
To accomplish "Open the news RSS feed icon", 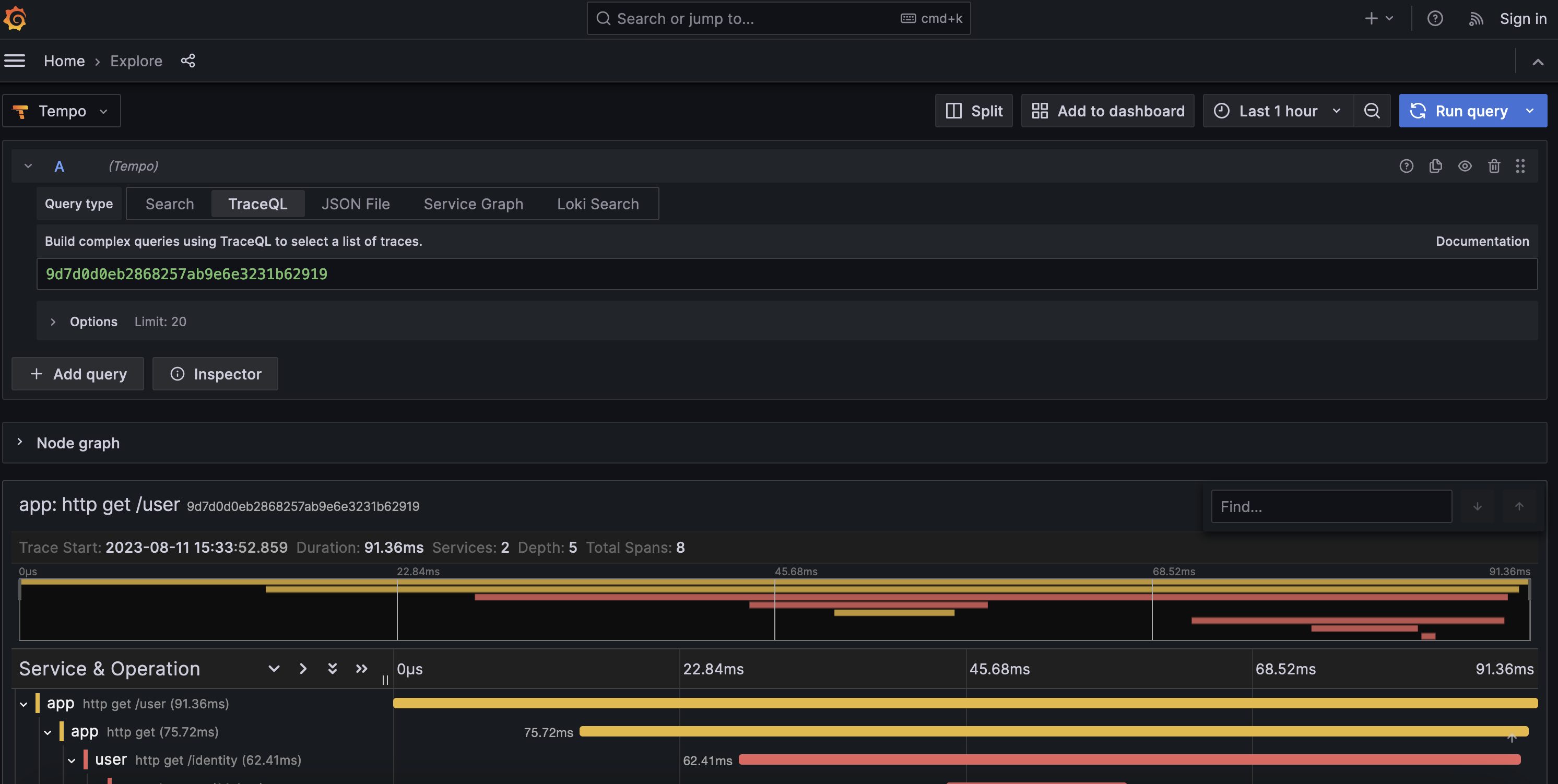I will click(x=1476, y=19).
